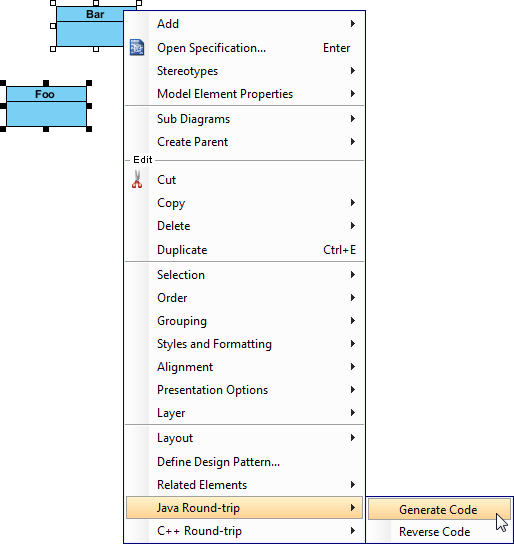Choose Duplicate from the menu
514x544 pixels.
244,249
